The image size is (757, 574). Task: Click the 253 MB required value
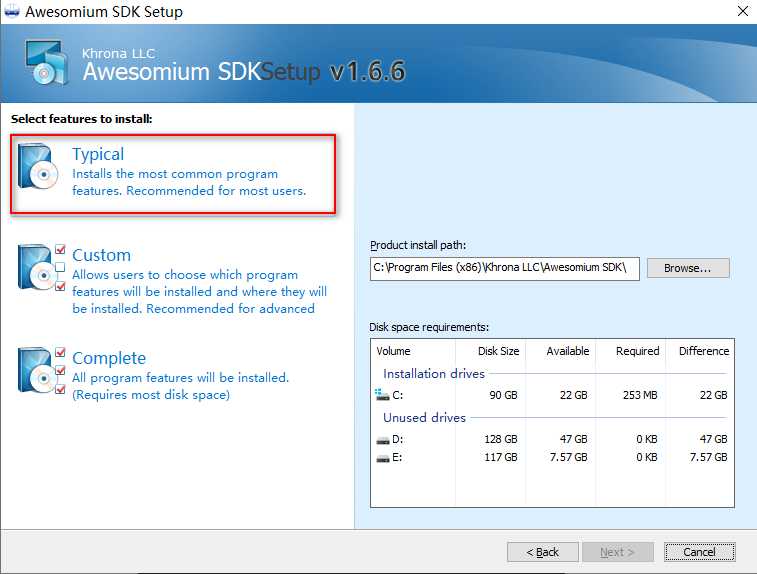(x=640, y=395)
